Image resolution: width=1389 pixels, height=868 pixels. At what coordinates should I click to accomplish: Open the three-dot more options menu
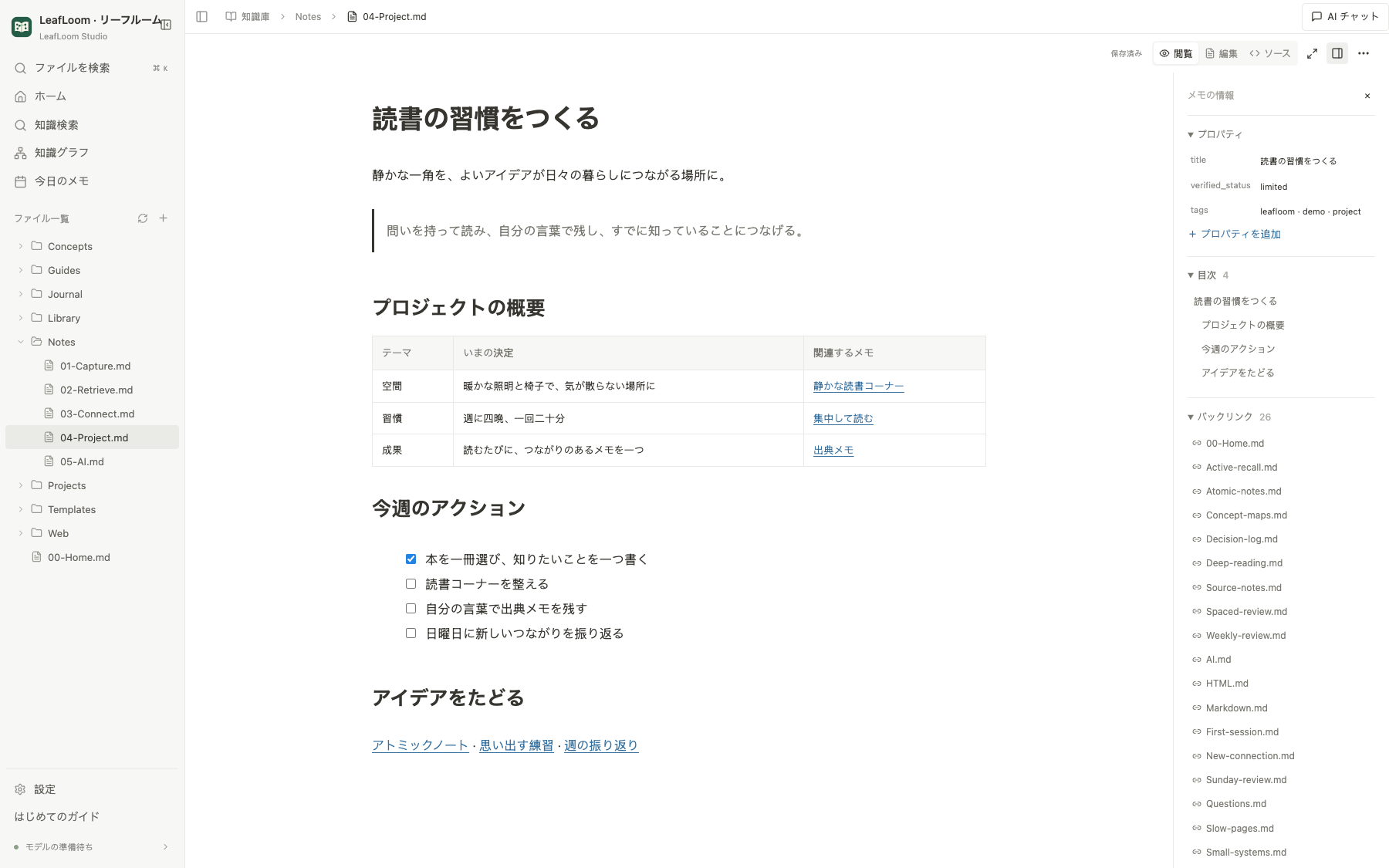click(x=1364, y=53)
